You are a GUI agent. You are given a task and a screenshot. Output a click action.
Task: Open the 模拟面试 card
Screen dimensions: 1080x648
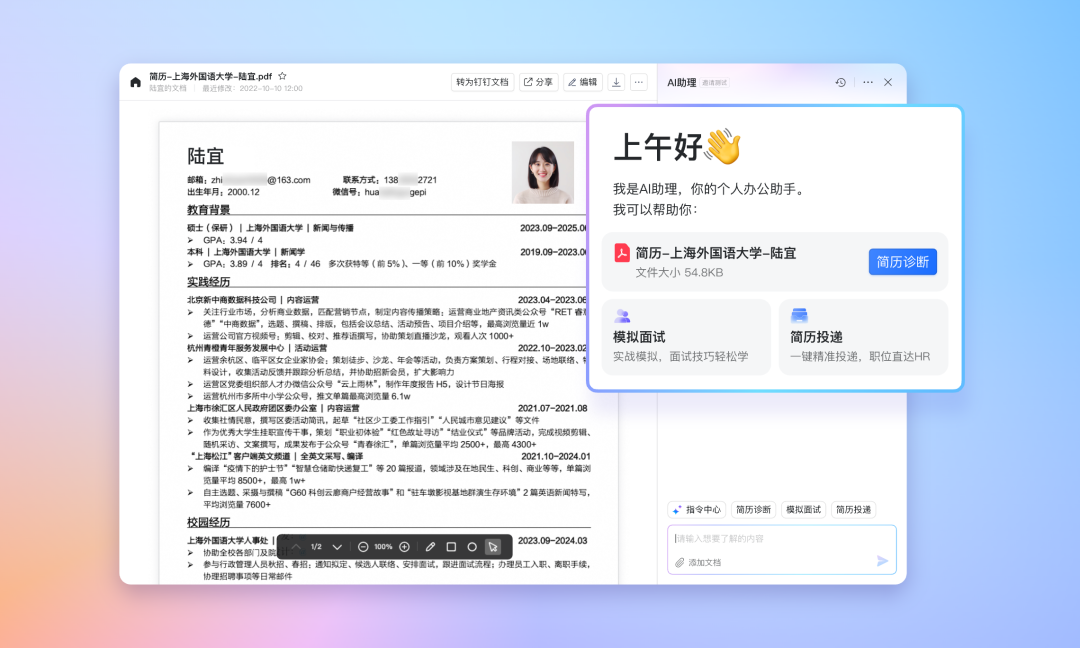tap(685, 337)
